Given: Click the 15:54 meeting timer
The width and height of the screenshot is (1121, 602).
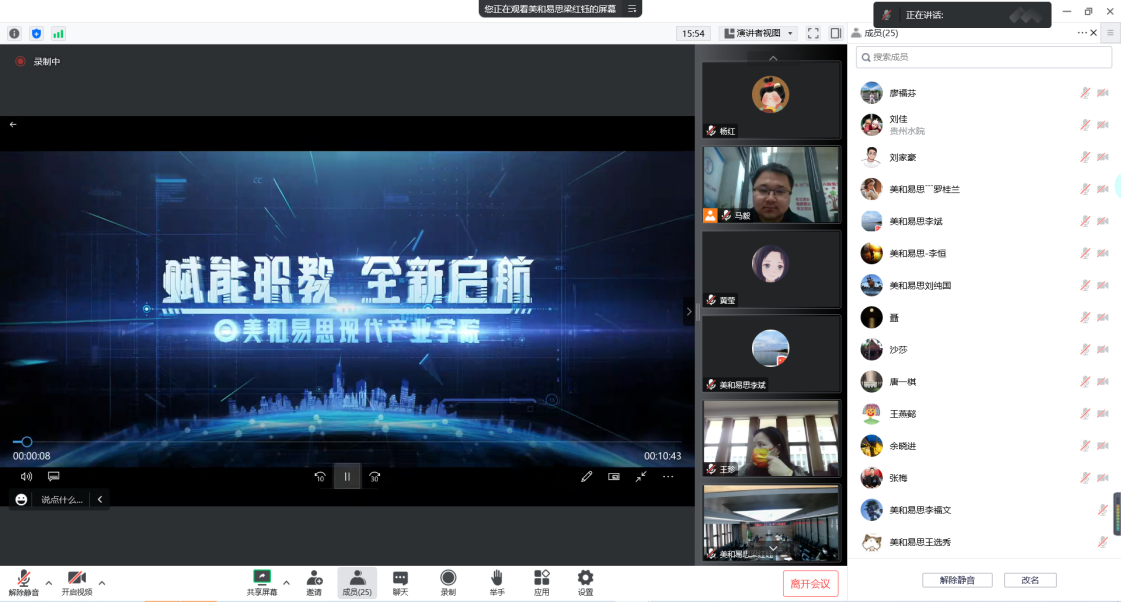Looking at the screenshot, I should (x=693, y=33).
